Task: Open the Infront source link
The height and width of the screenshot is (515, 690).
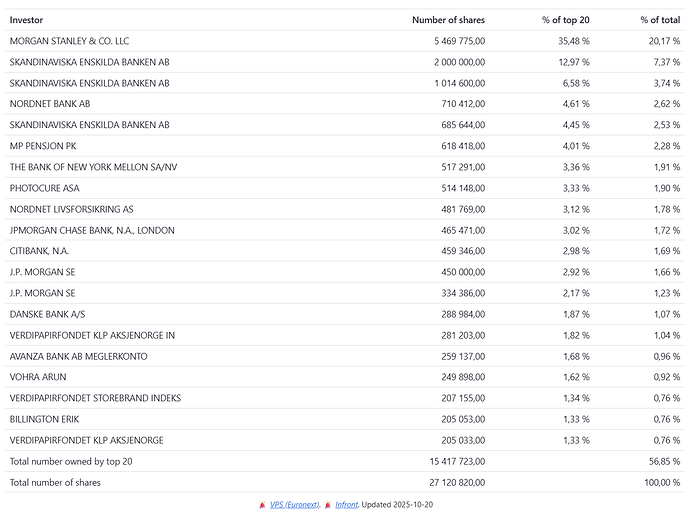Action: click(346, 505)
